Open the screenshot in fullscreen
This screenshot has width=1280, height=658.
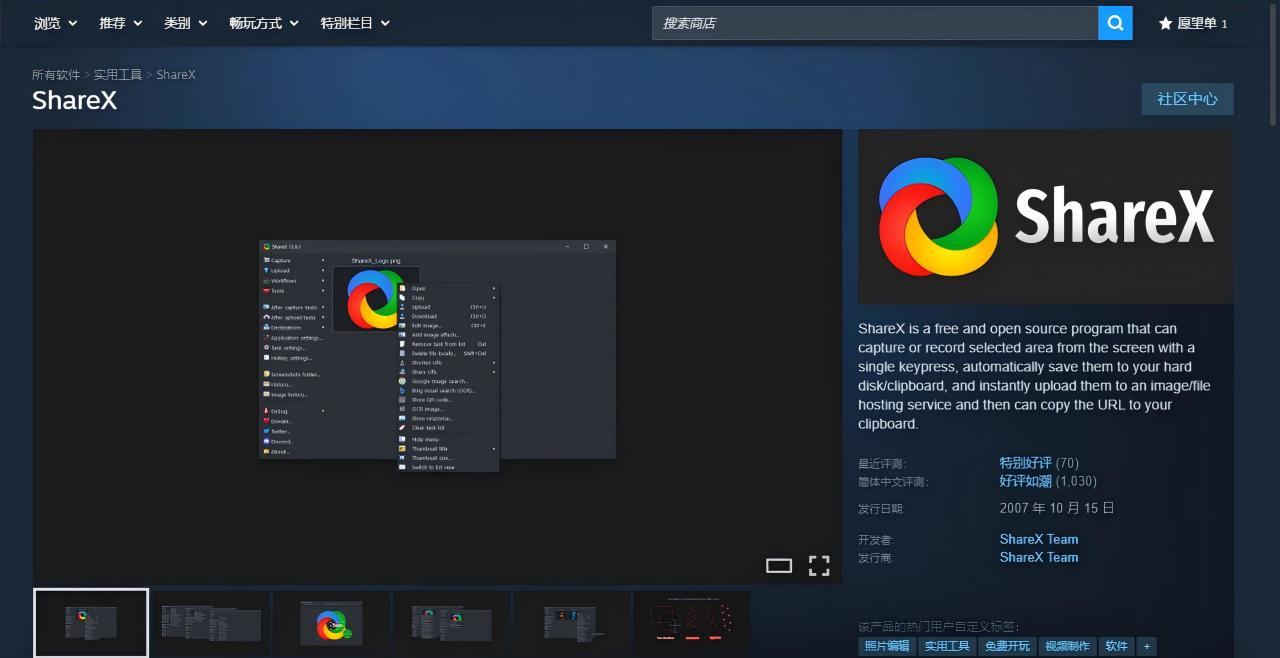[819, 566]
